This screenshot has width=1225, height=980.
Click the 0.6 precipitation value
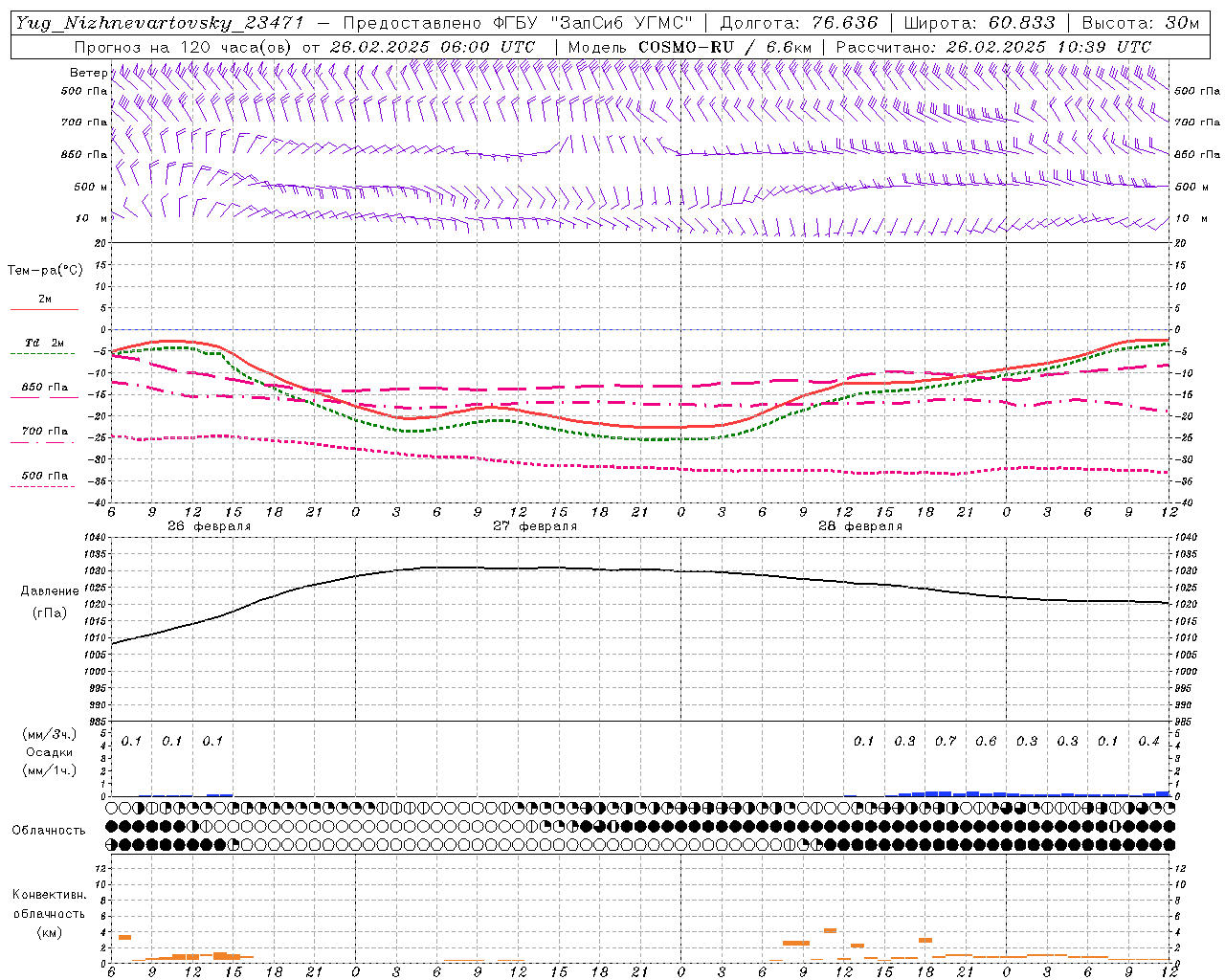click(986, 741)
